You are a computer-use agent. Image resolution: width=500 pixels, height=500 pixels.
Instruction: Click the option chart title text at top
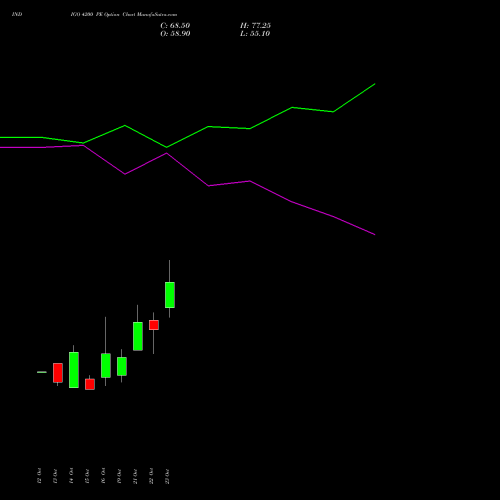click(124, 15)
